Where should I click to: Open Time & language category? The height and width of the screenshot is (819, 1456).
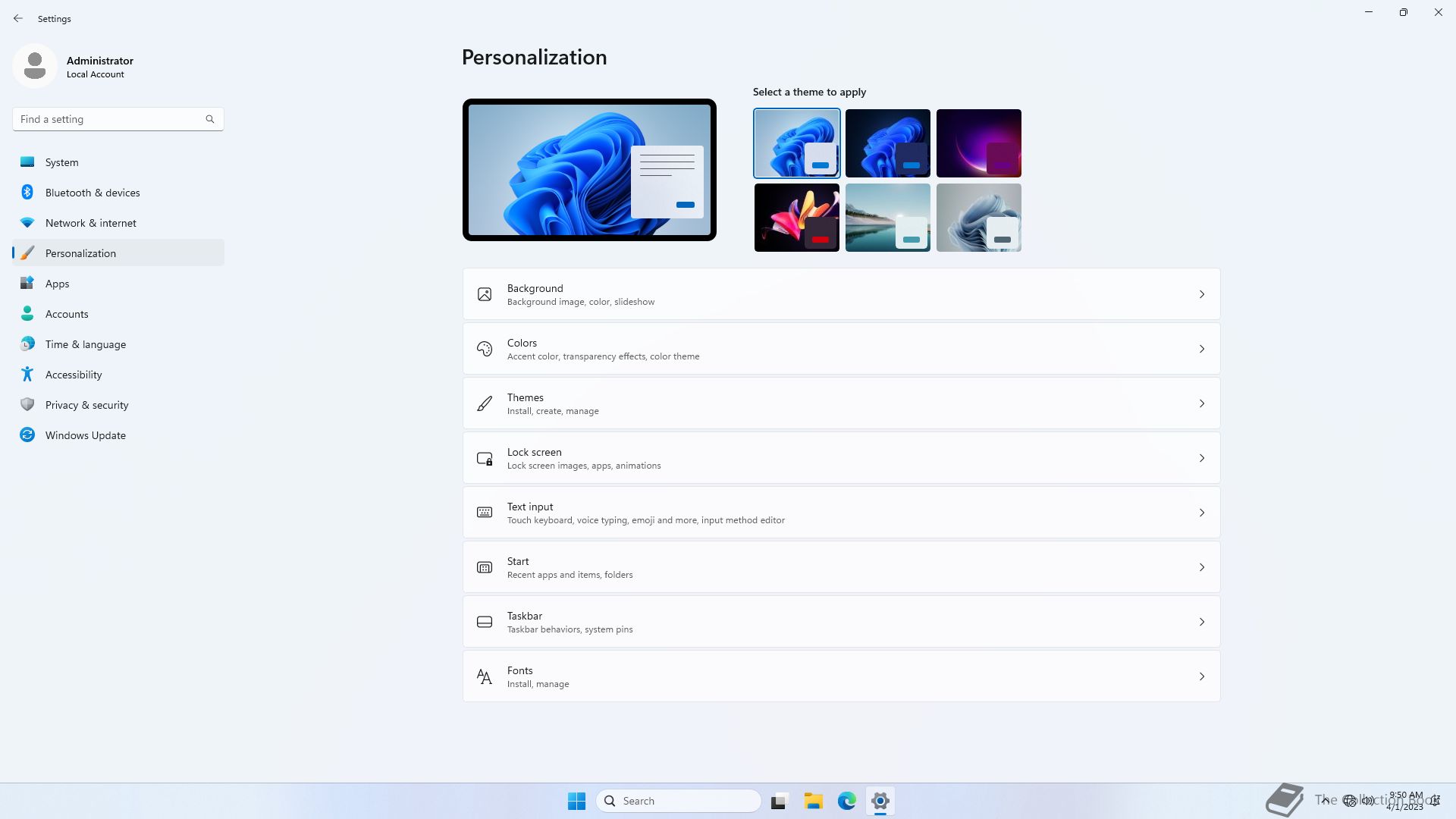point(118,344)
